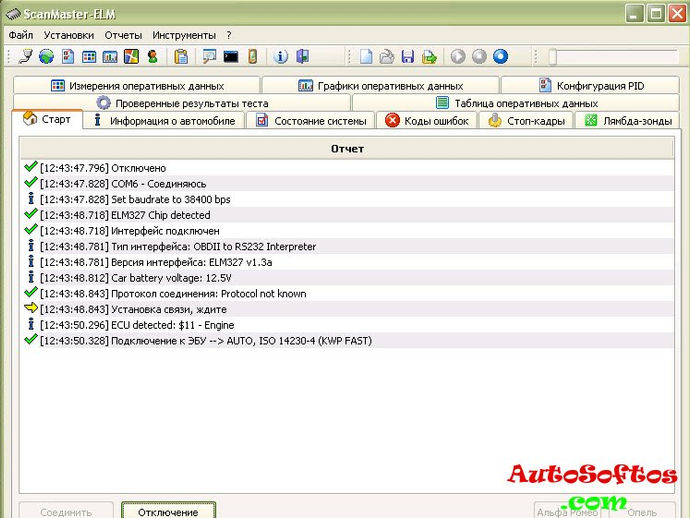Click the exit door toolbar icon
This screenshot has height=518, width=690.
(x=302, y=57)
